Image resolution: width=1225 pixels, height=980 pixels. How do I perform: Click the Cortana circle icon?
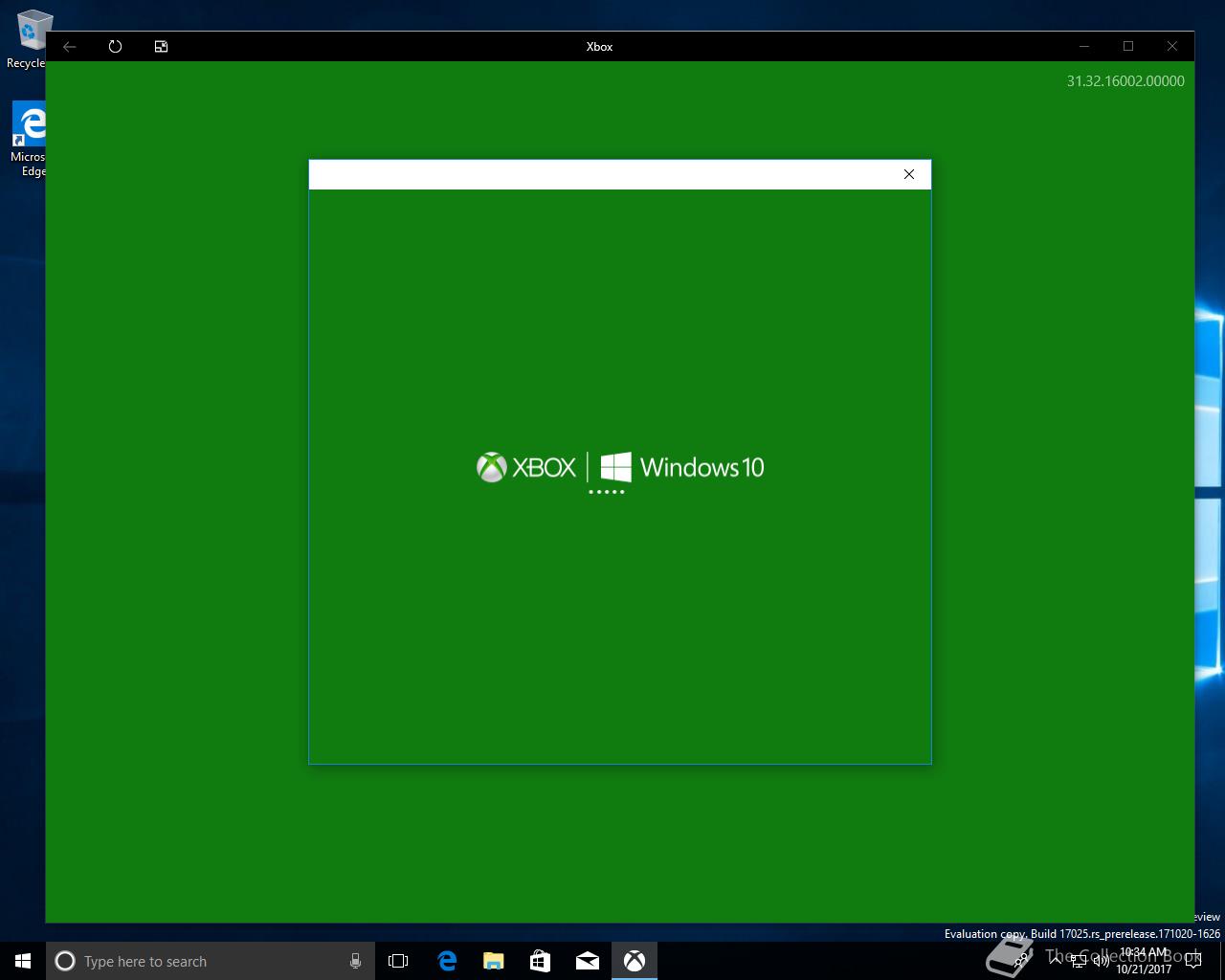tap(65, 961)
